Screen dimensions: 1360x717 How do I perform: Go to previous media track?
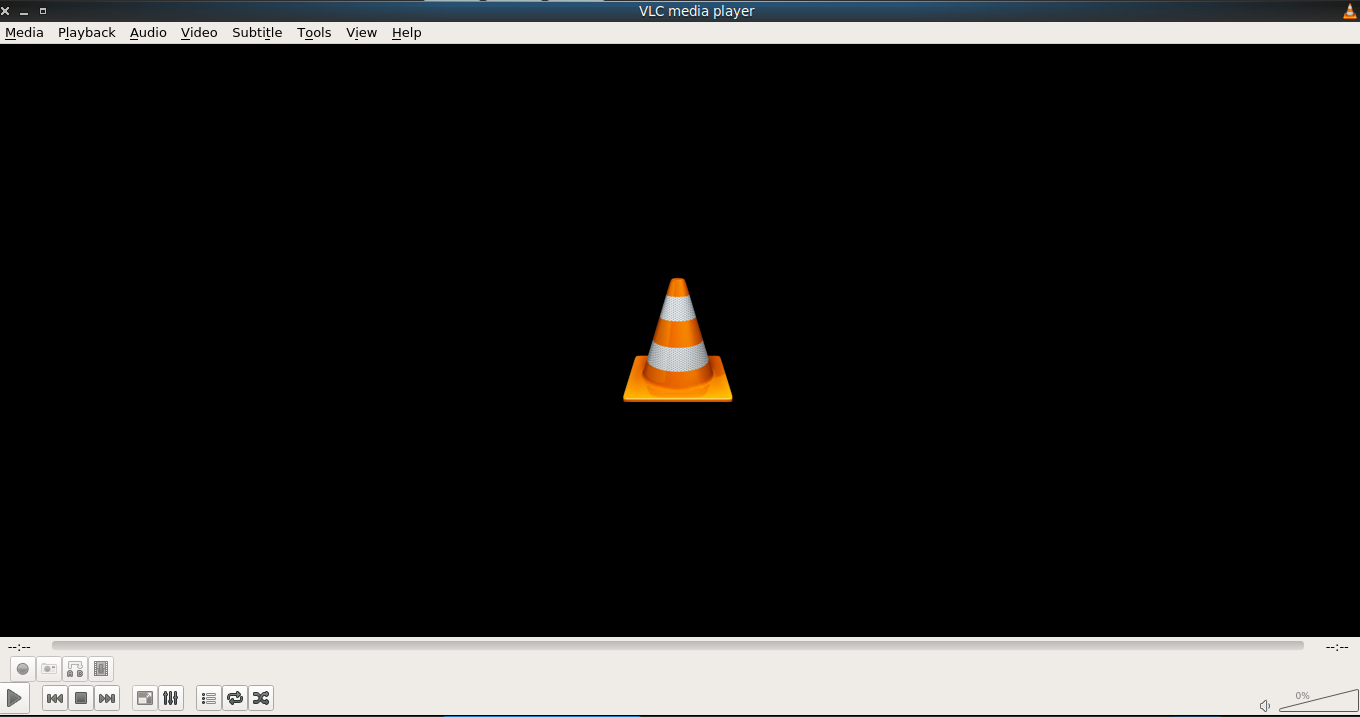55,698
